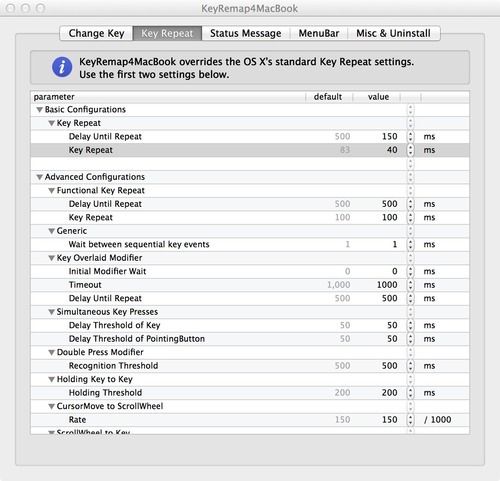500x481 pixels.
Task: Select the 'Rate' row
Action: click(250, 420)
